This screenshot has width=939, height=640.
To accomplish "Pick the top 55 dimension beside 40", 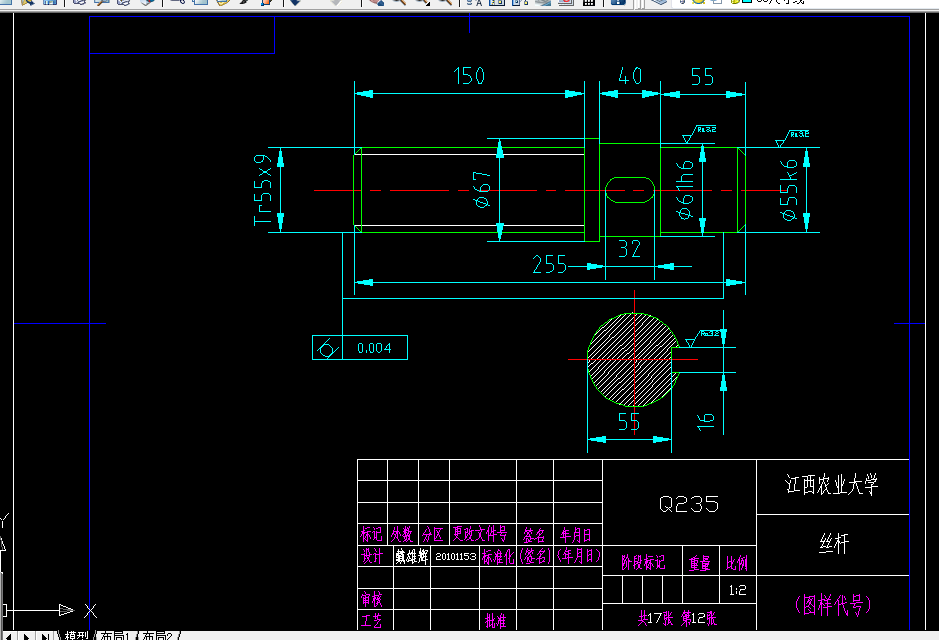I will 702,77.
